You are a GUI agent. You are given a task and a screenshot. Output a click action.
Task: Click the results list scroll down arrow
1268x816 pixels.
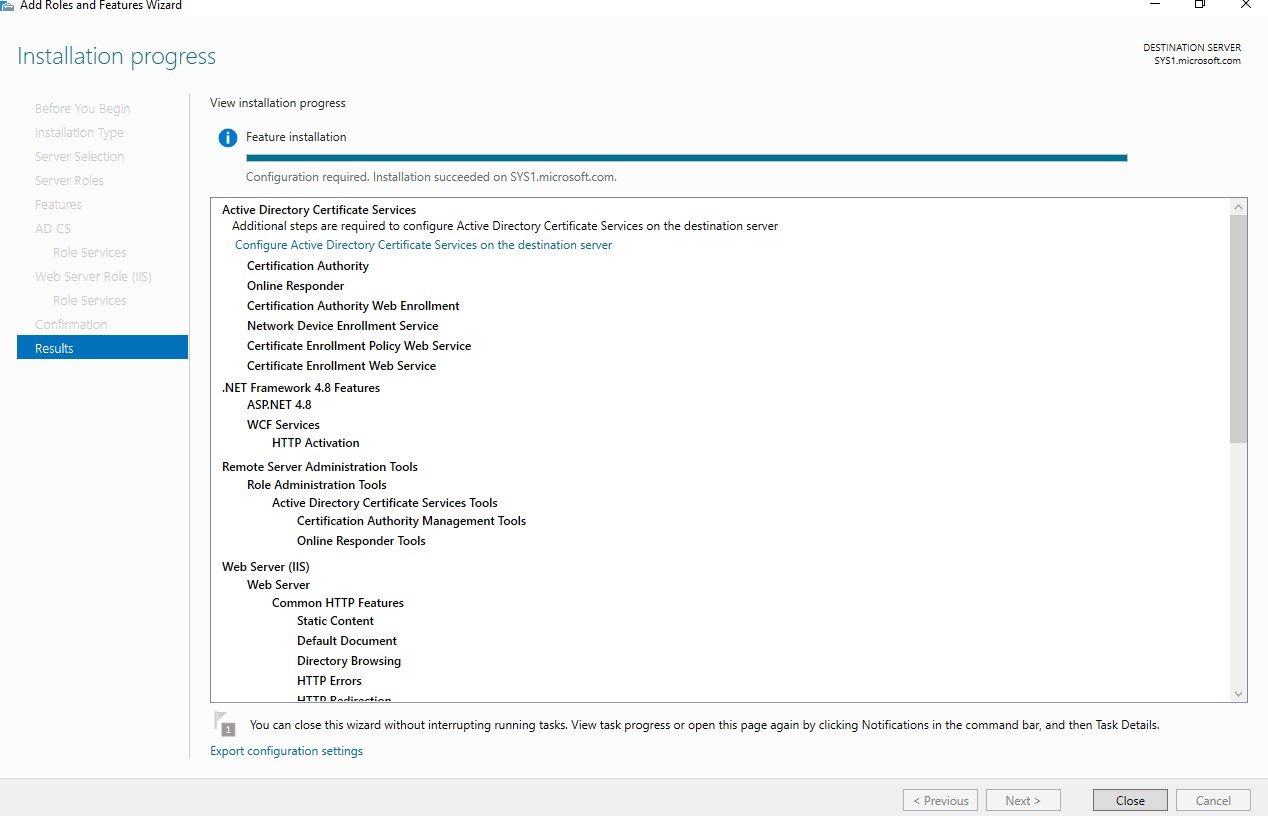click(x=1239, y=693)
